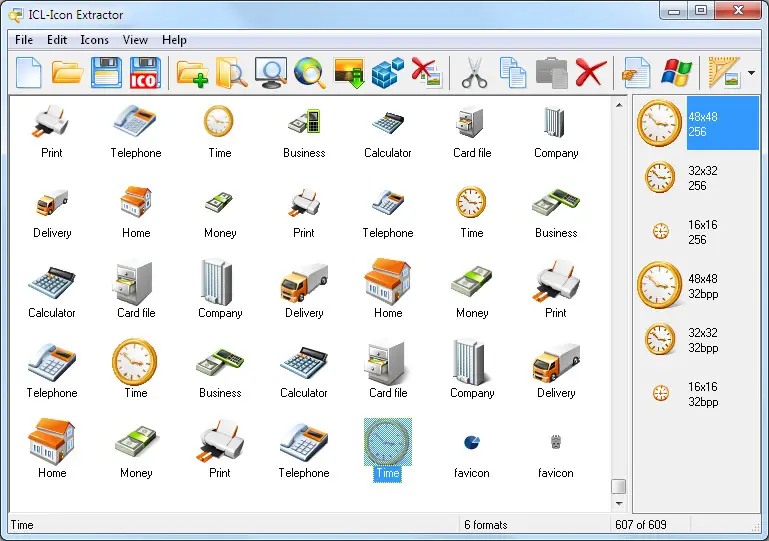The image size is (769, 541).
Task: Search a folder using the folder-magnifier icon
Action: click(231, 73)
